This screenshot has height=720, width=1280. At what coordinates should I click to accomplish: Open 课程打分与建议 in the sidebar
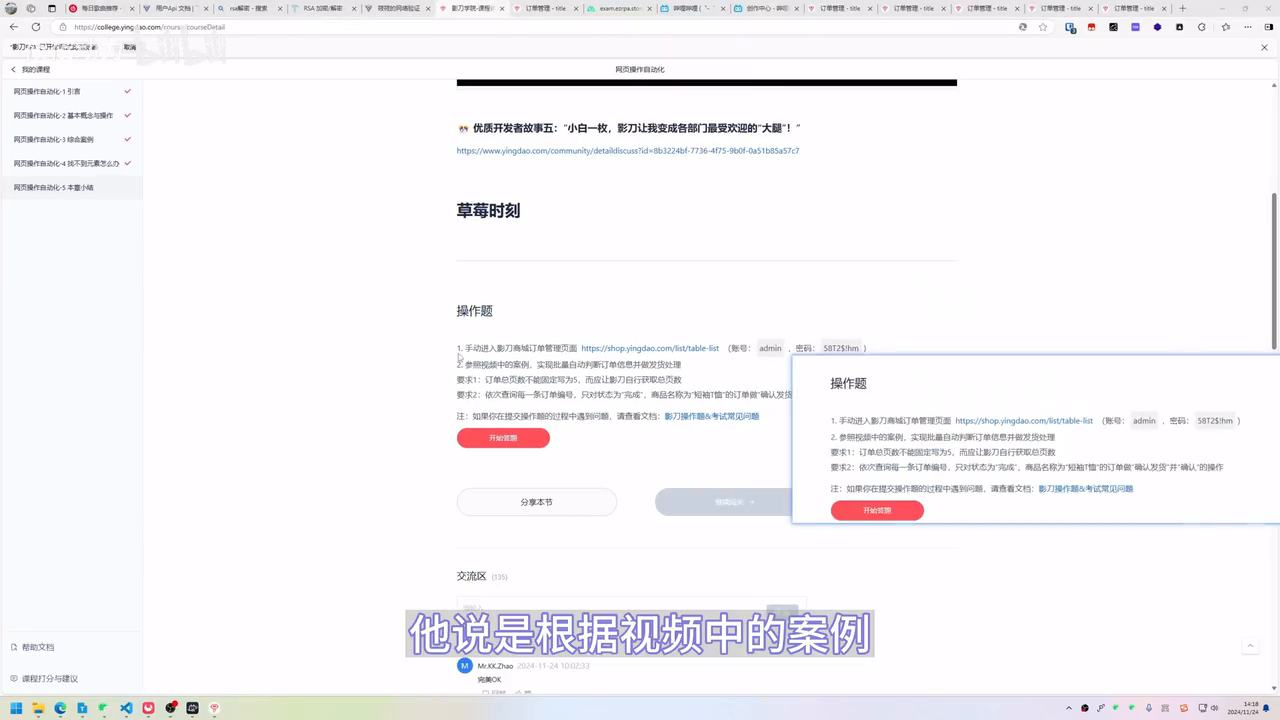coord(50,679)
